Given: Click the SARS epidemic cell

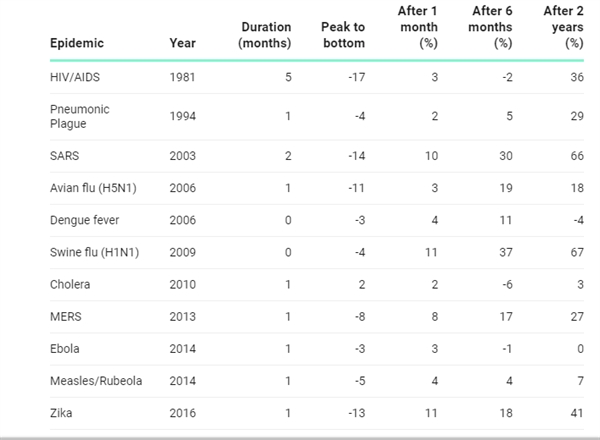Looking at the screenshot, I should (65, 156).
